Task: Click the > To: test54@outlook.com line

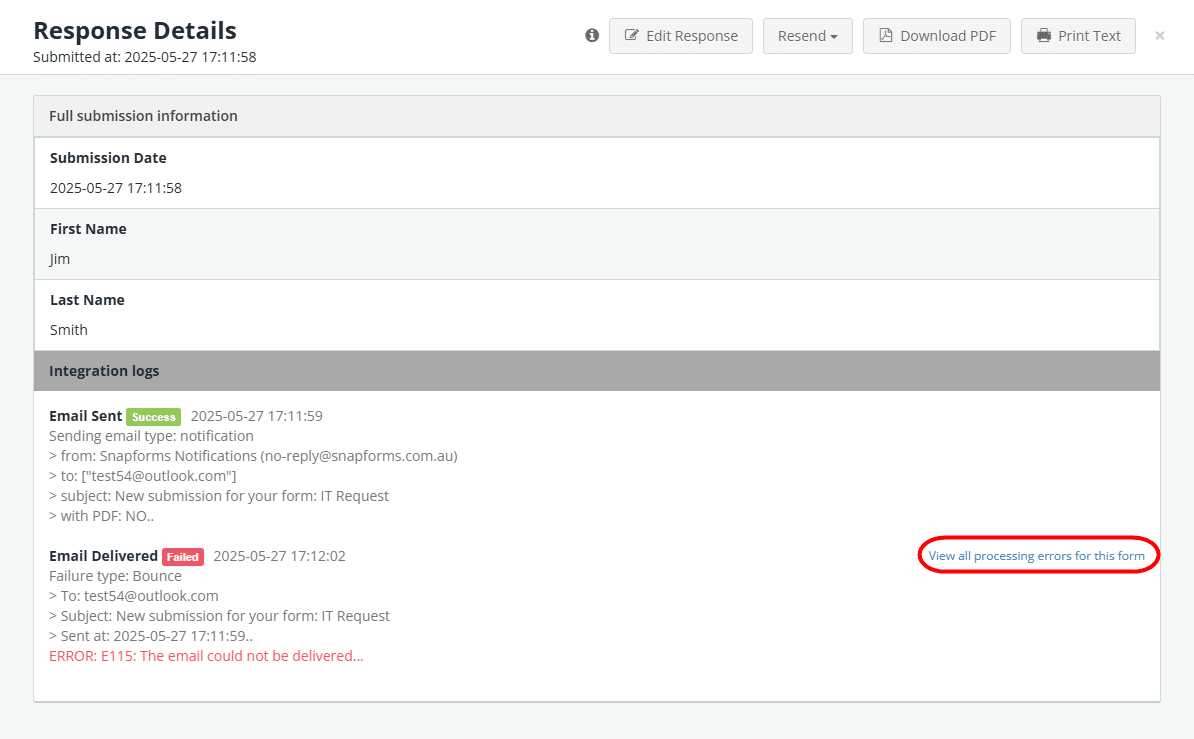Action: (x=134, y=596)
